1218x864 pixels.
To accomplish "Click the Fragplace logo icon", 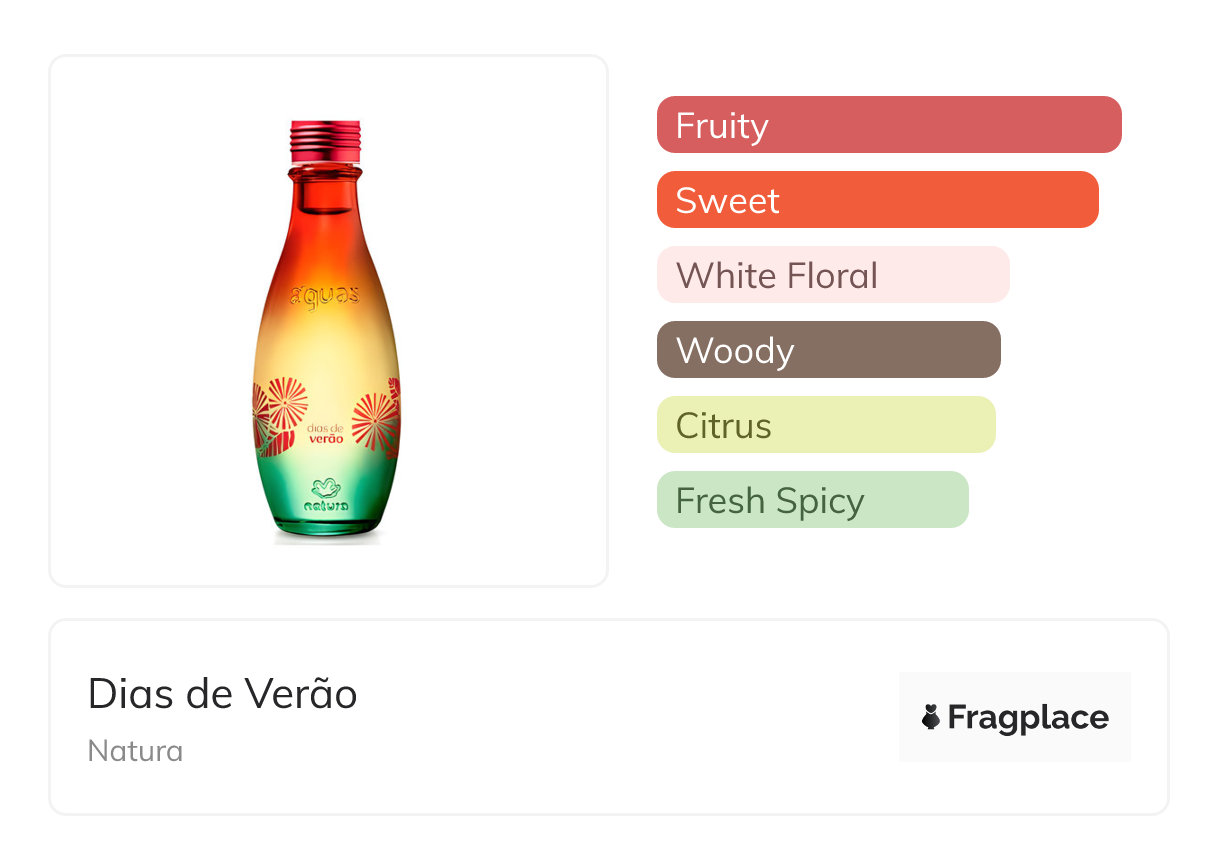I will point(931,717).
